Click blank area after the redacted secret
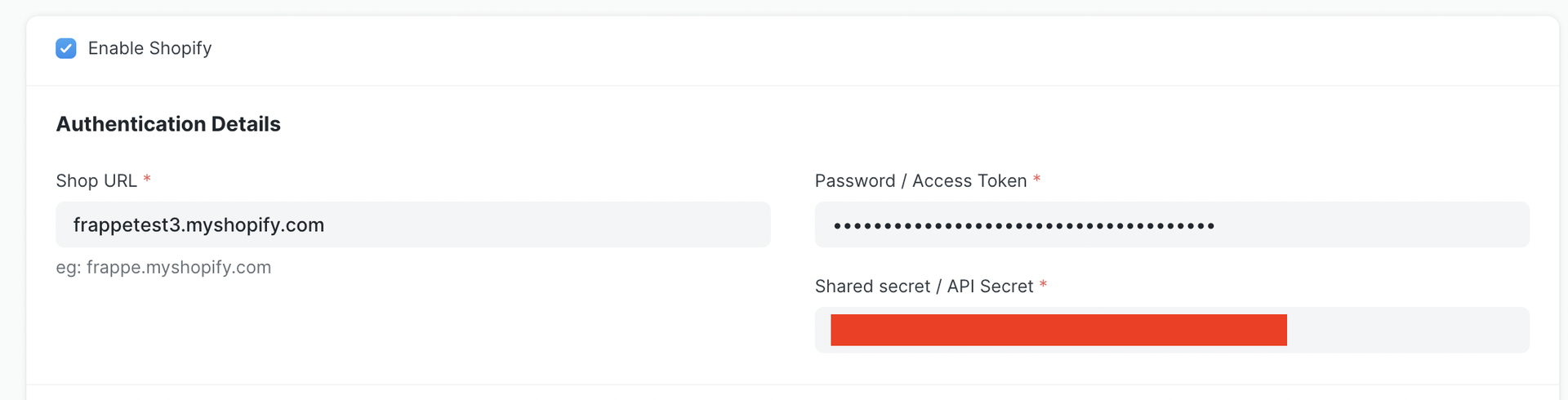 click(x=1405, y=330)
